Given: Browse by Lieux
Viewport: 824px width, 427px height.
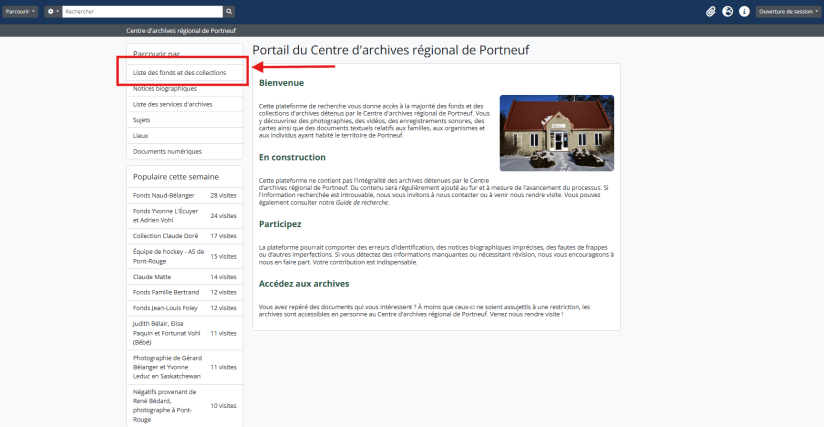Looking at the screenshot, I should coord(141,135).
